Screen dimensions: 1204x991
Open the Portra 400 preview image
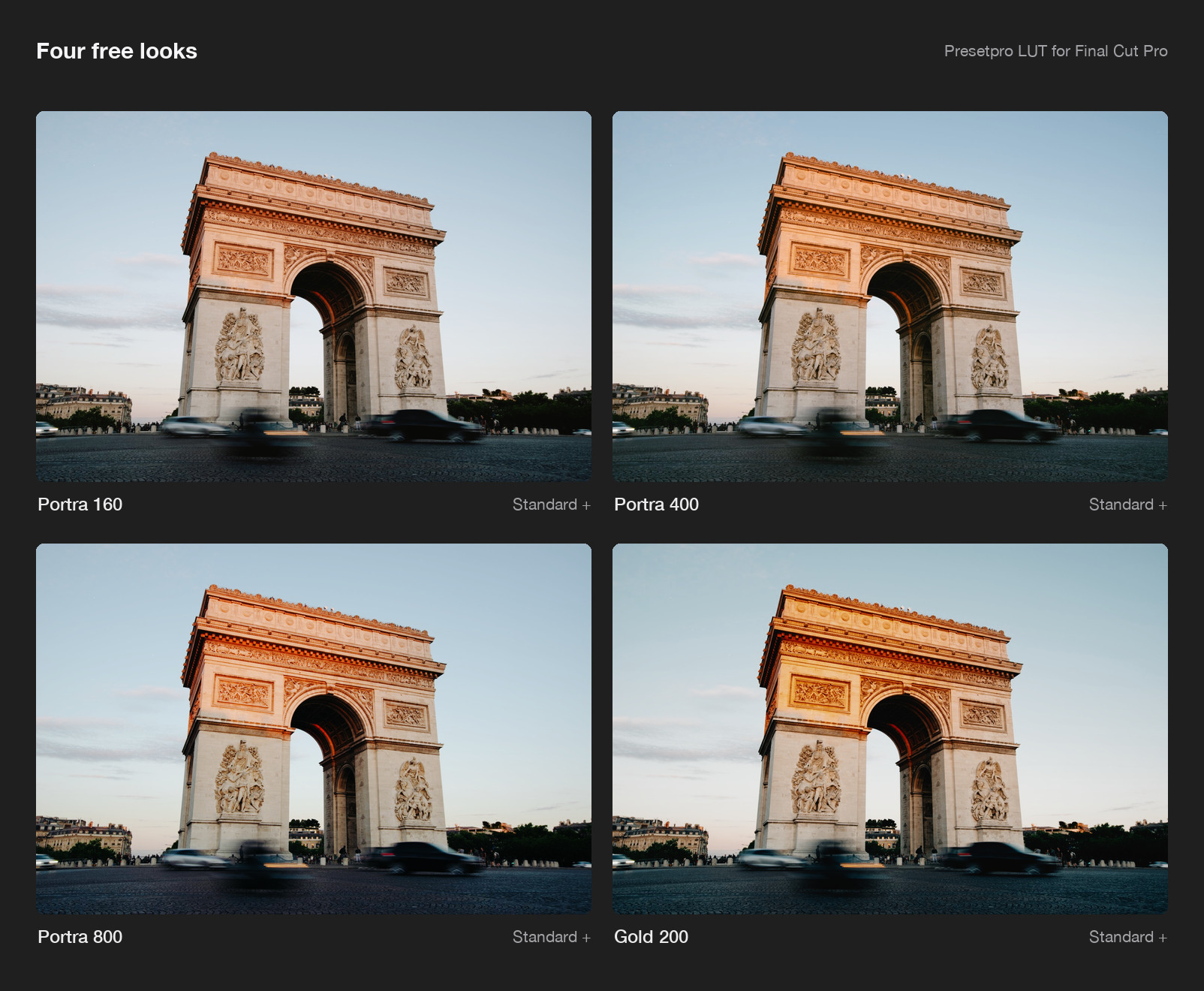point(890,297)
